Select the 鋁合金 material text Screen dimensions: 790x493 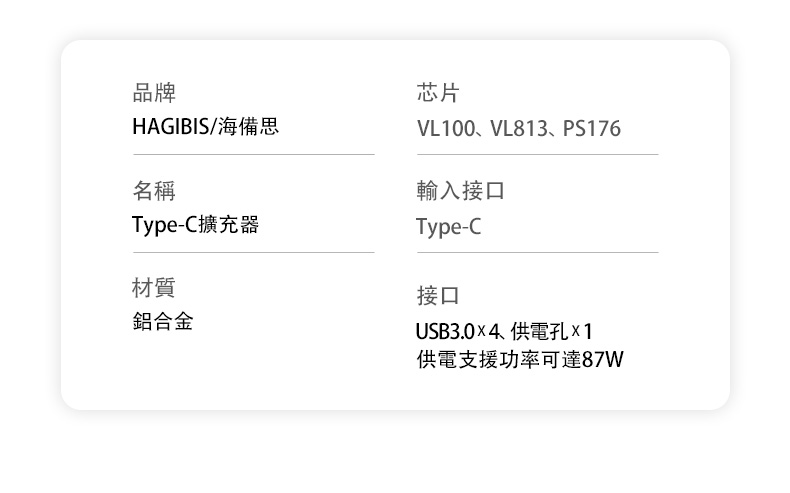click(163, 321)
